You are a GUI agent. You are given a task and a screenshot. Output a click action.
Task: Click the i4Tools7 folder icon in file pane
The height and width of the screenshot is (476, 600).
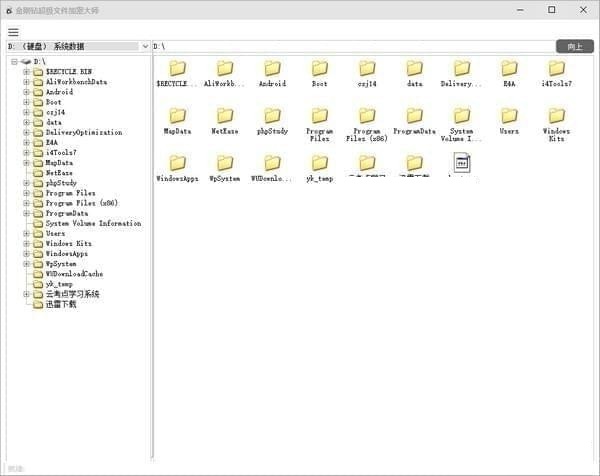pyautogui.click(x=556, y=69)
